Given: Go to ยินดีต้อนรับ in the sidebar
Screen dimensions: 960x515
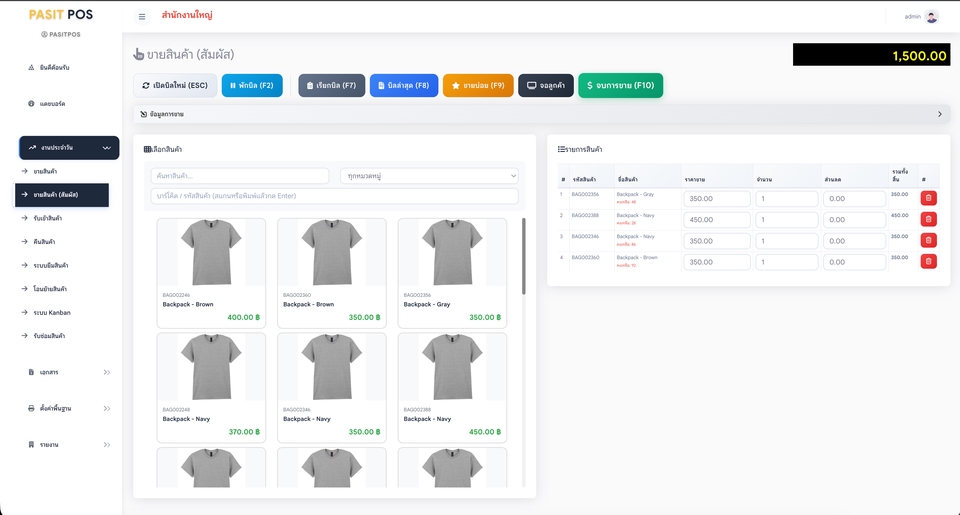Looking at the screenshot, I should tap(54, 67).
